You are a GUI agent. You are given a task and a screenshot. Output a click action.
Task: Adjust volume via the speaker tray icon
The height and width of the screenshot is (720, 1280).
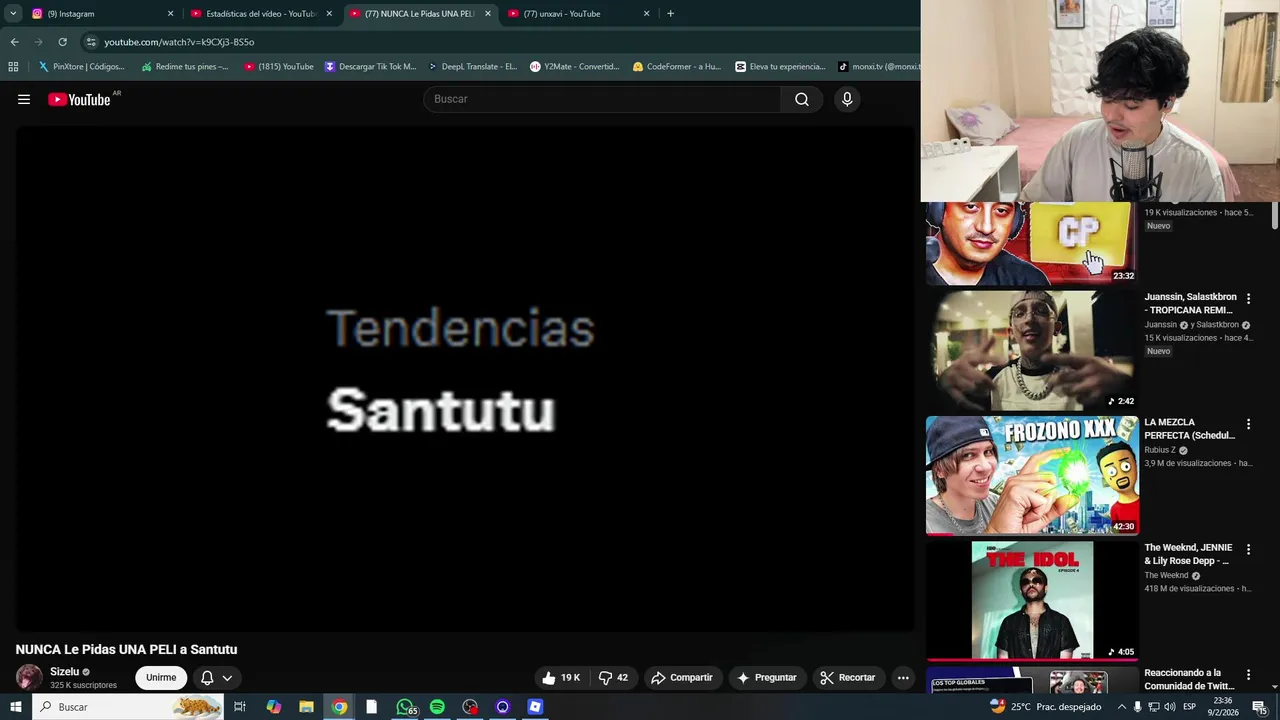pos(1169,707)
